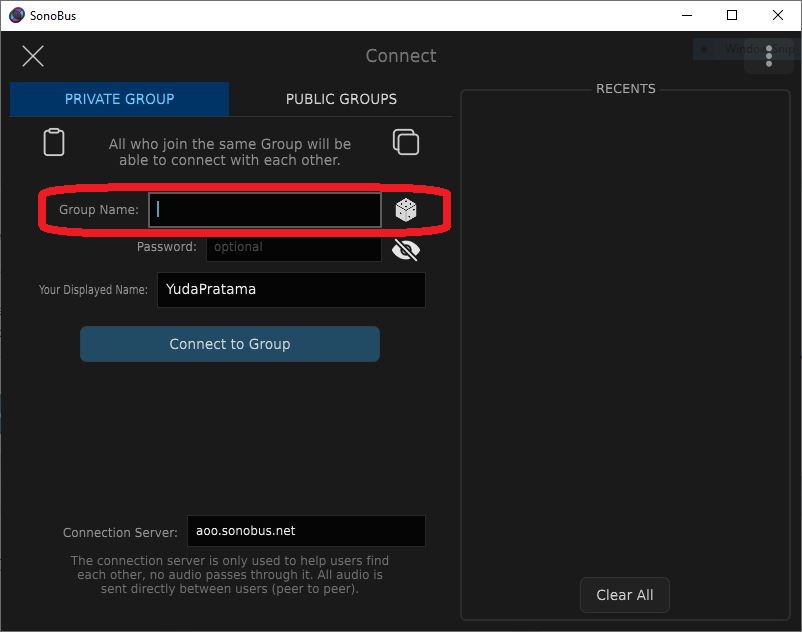
Task: Click the 'Group Name:' label
Action: click(x=99, y=210)
